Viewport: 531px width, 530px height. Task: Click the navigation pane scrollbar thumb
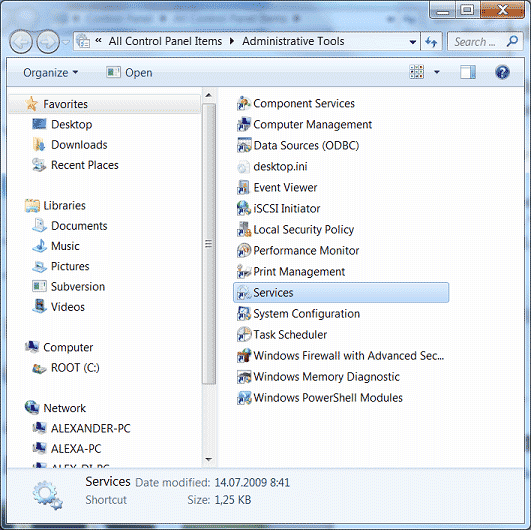[209, 244]
